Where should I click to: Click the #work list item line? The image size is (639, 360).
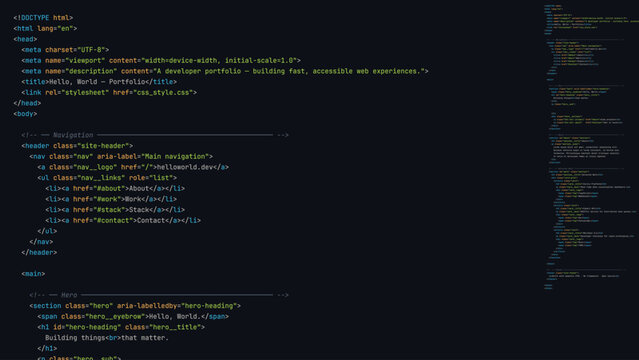pos(111,199)
